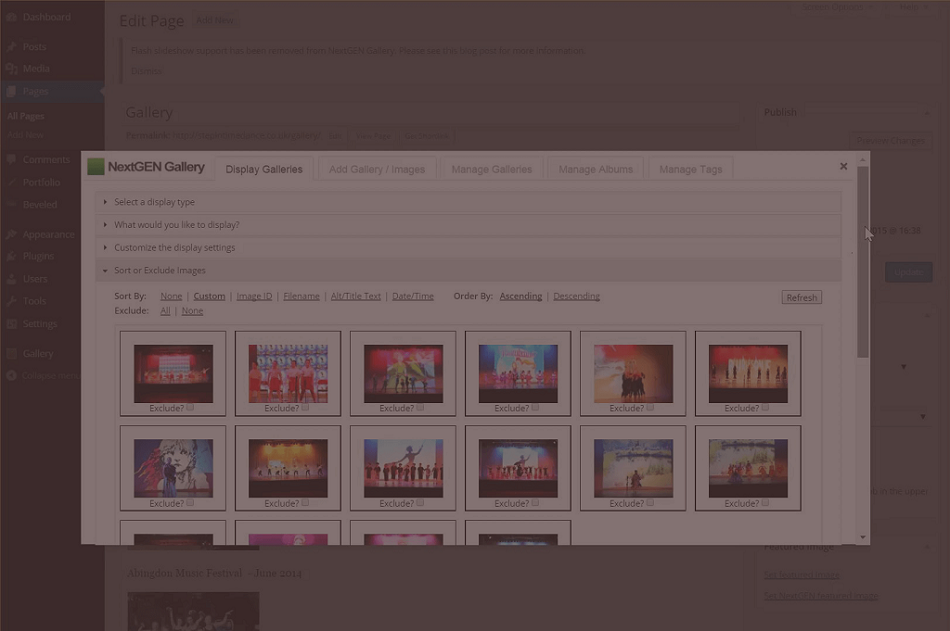Click None to clear all exclusions
This screenshot has width=950, height=631.
(191, 310)
